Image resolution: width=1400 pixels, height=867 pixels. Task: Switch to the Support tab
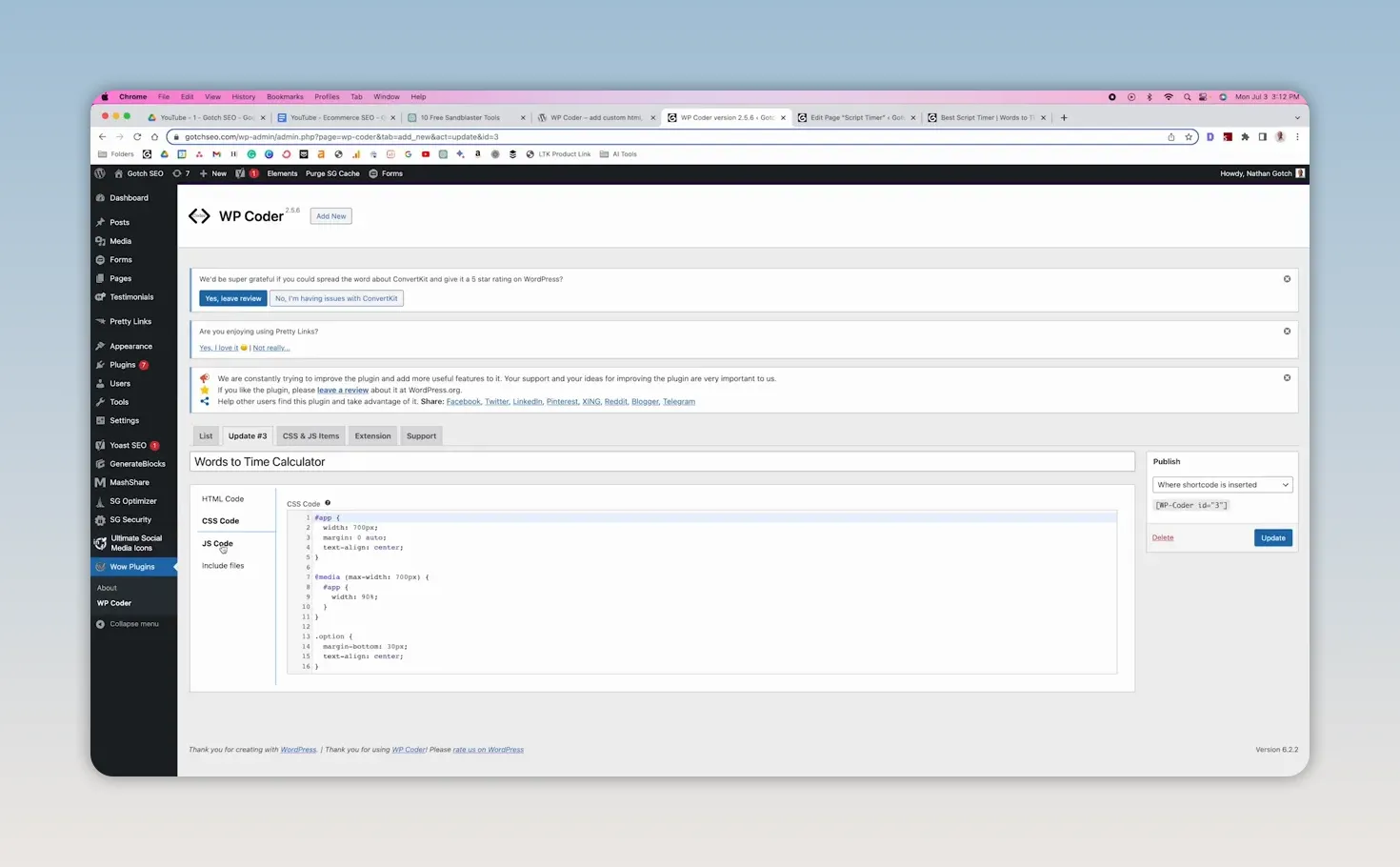421,435
